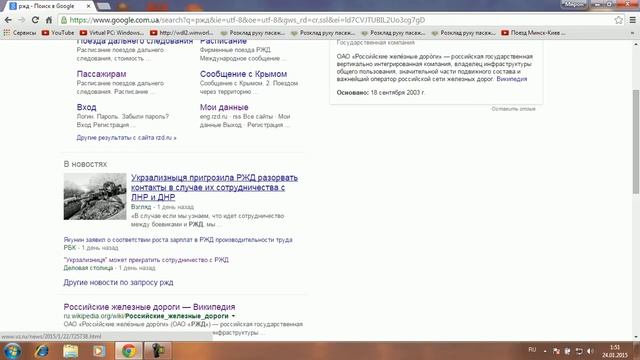The image size is (640, 360).
Task: Bookmark this page with the star icon
Action: click(618, 20)
